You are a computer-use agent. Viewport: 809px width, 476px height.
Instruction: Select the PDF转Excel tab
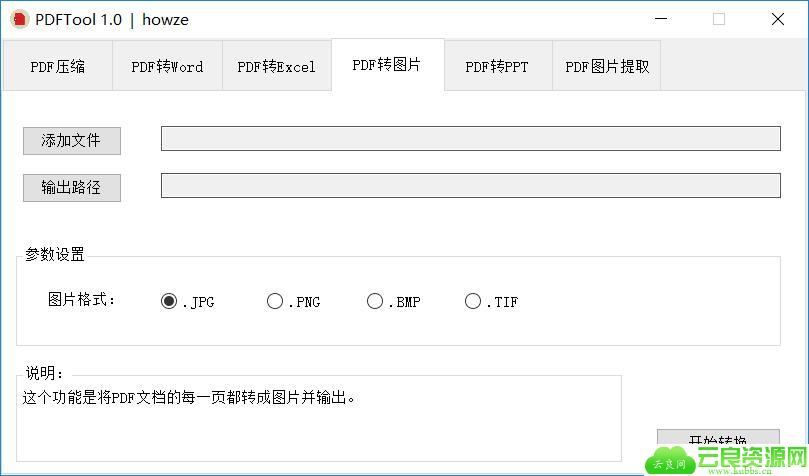point(276,67)
